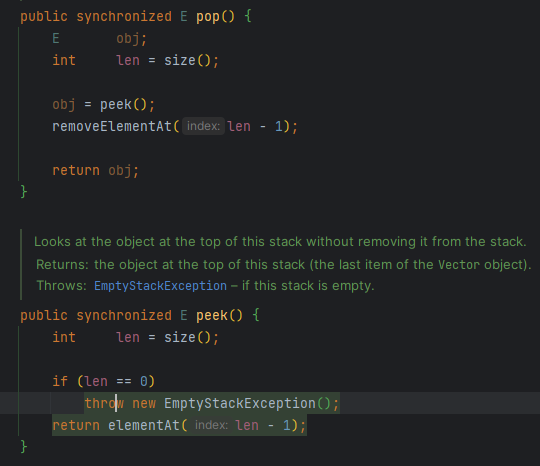Image resolution: width=540 pixels, height=466 pixels.
Task: Click the 'return obj;' statement
Action: click(95, 170)
